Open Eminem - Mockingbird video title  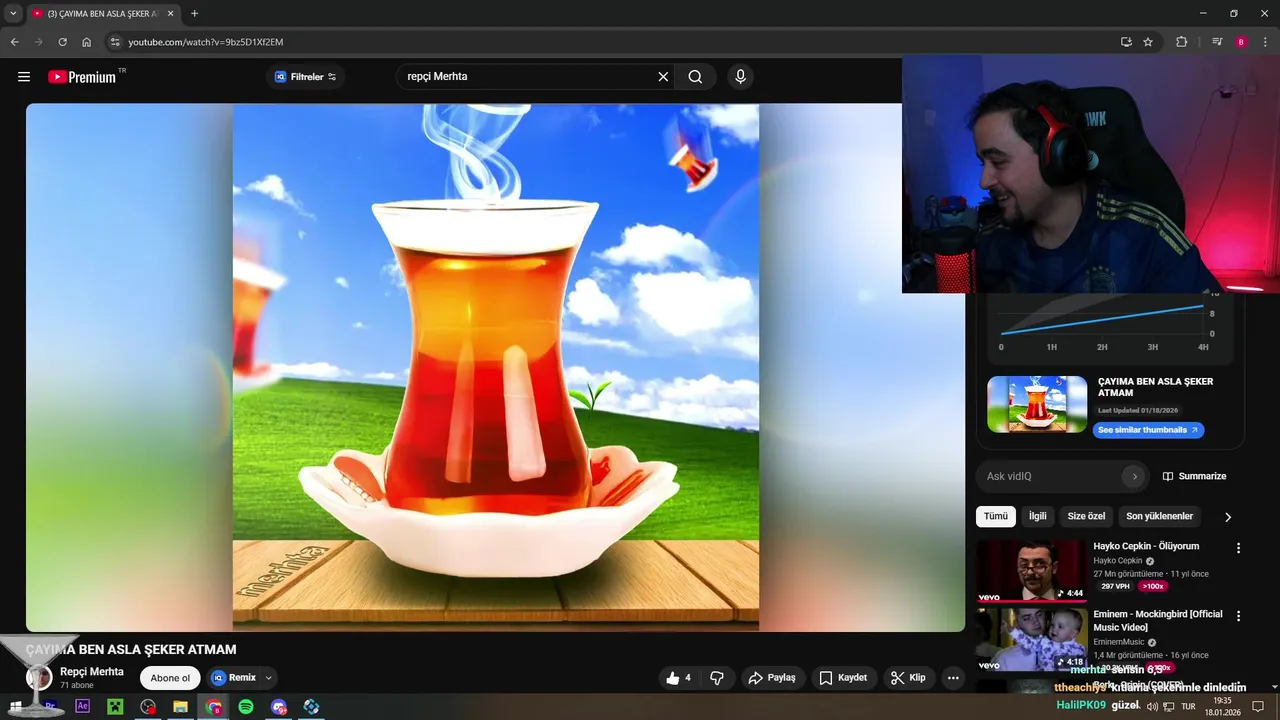(1158, 621)
